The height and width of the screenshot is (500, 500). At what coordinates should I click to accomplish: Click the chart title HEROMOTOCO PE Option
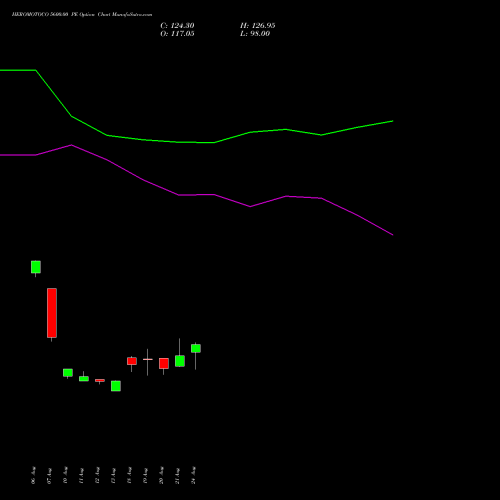point(82,15)
